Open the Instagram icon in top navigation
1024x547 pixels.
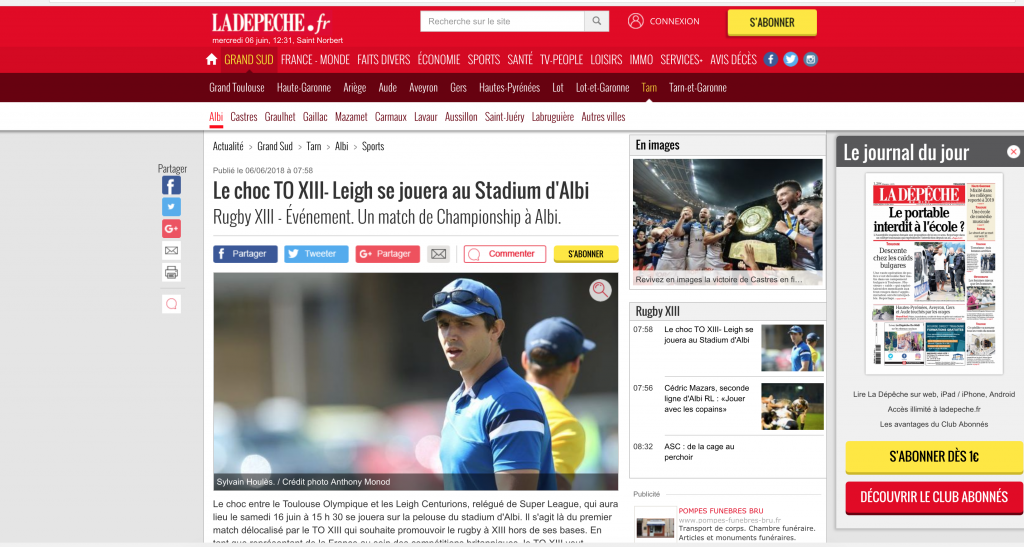click(x=810, y=59)
